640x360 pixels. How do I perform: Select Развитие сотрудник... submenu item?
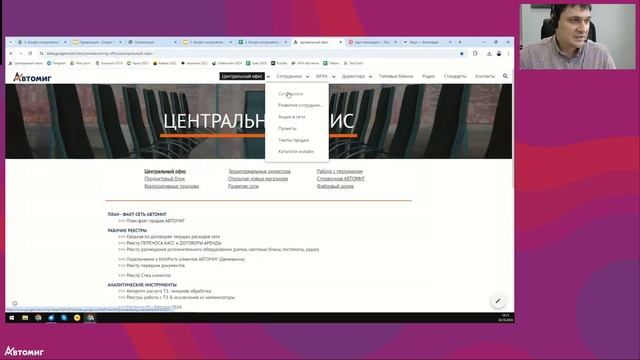pos(300,105)
